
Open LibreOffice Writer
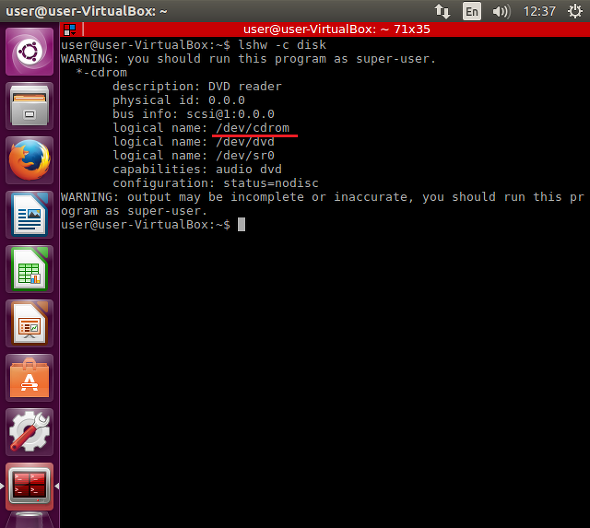point(29,215)
